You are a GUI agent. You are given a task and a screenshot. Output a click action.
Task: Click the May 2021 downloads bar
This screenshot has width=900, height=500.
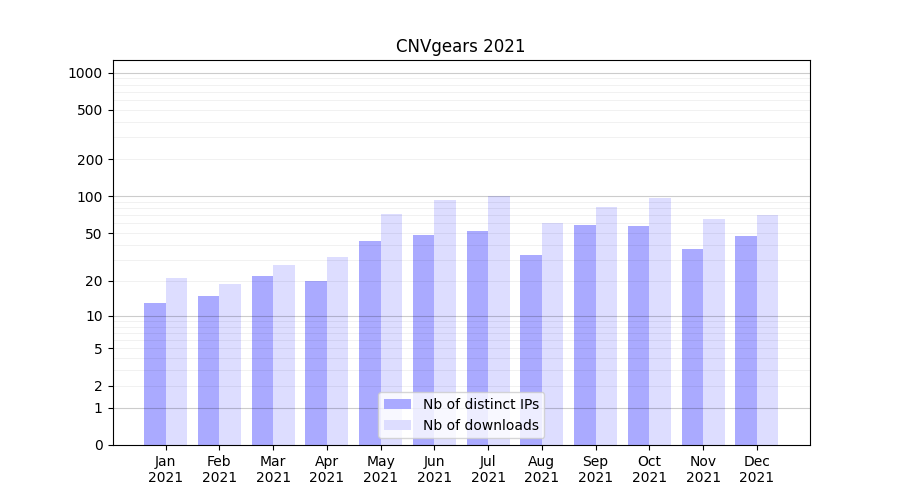coord(391,329)
